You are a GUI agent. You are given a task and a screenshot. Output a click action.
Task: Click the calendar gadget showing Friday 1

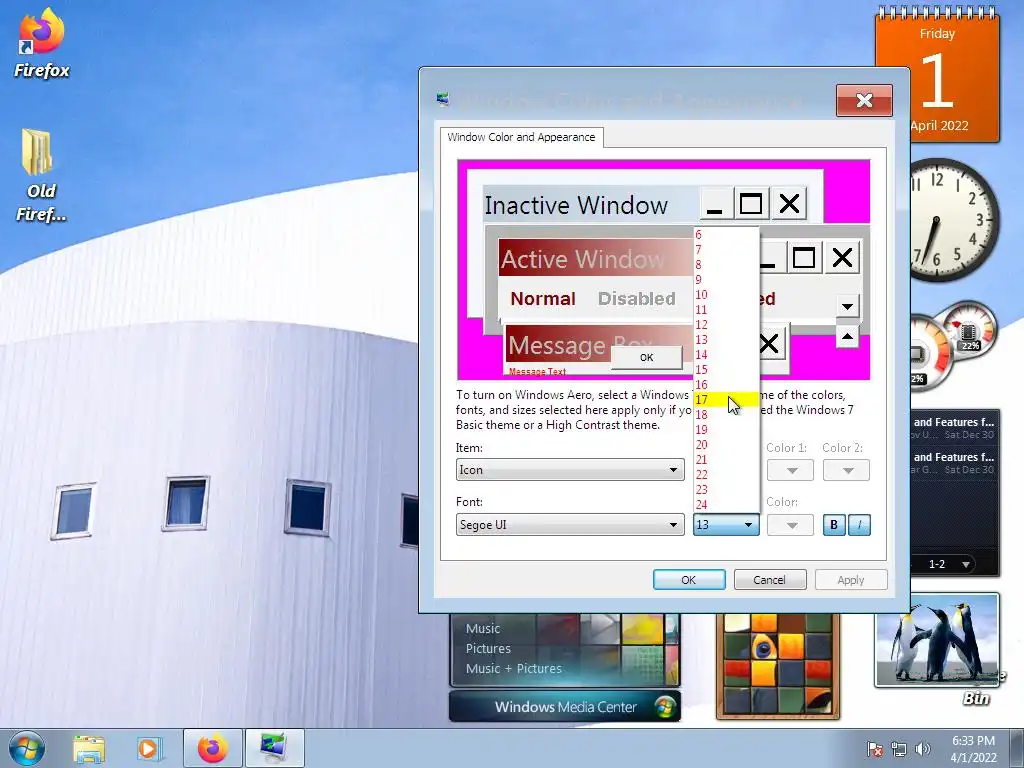point(937,73)
